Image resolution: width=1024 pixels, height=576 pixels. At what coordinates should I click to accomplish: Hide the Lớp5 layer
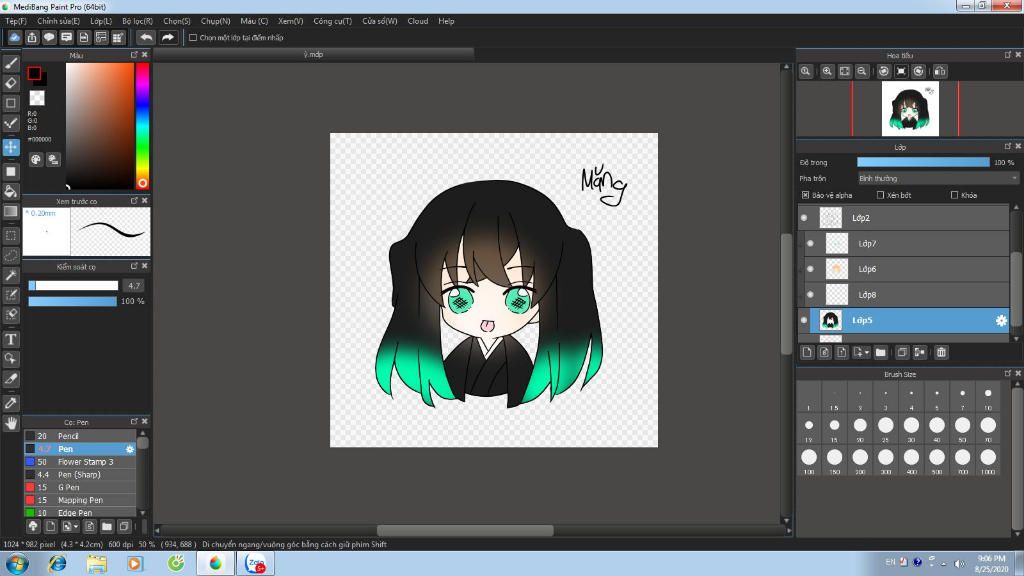(x=804, y=320)
